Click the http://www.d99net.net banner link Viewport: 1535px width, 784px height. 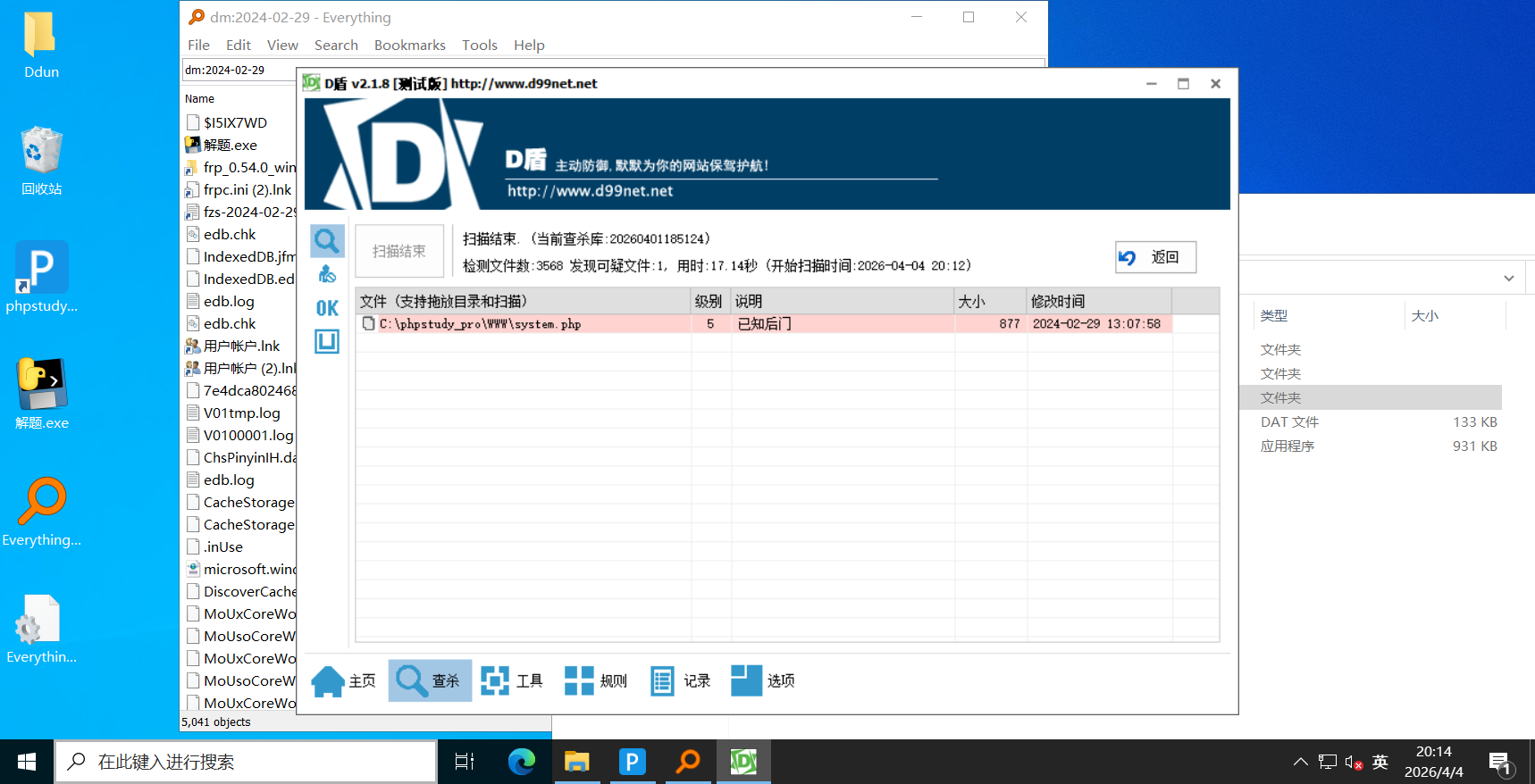[x=590, y=191]
